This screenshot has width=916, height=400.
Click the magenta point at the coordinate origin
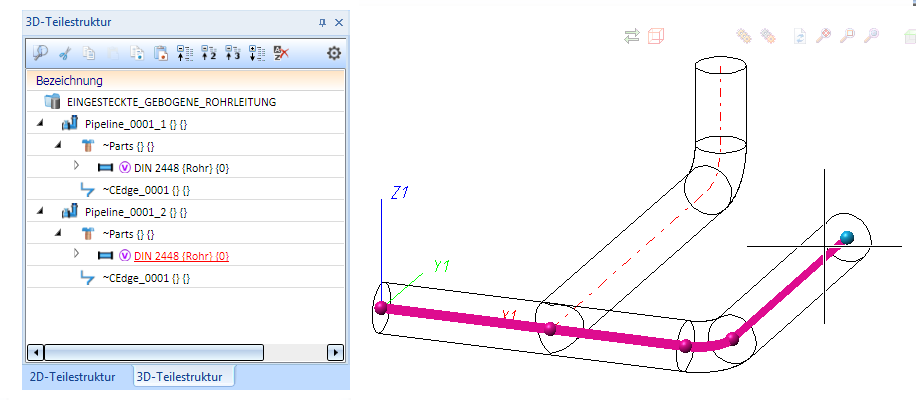(x=381, y=307)
